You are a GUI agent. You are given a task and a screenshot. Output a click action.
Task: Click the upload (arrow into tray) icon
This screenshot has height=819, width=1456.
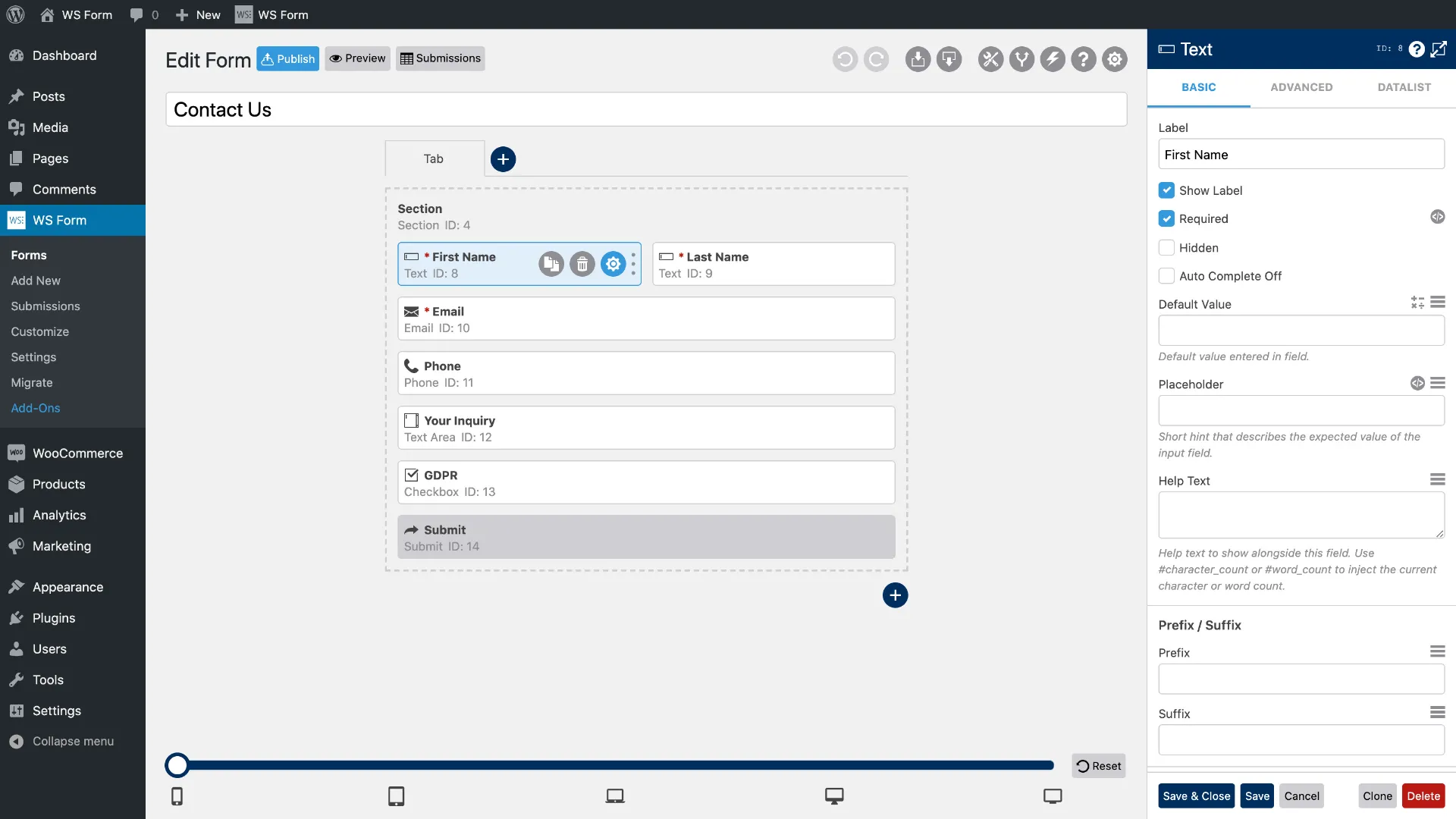point(918,59)
